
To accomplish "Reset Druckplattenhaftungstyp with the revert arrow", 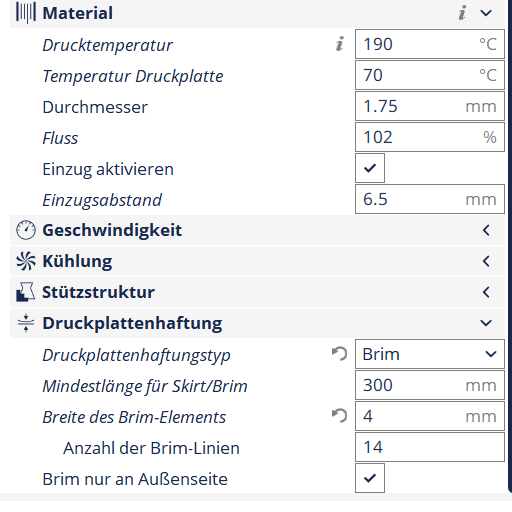I will coord(340,354).
